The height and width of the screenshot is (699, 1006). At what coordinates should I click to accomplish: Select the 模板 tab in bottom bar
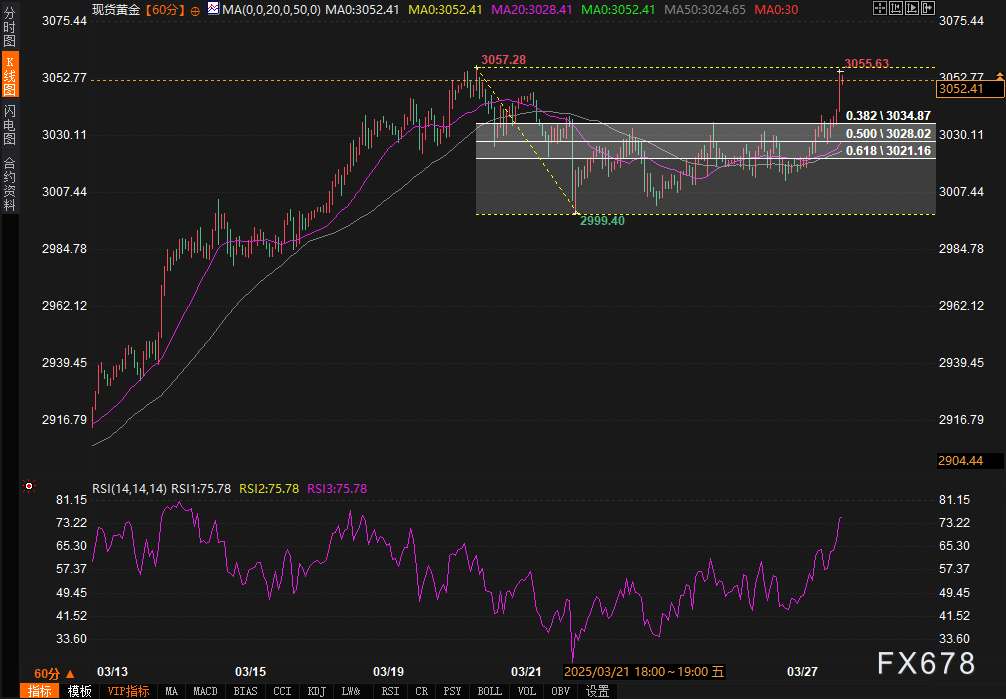click(x=80, y=691)
